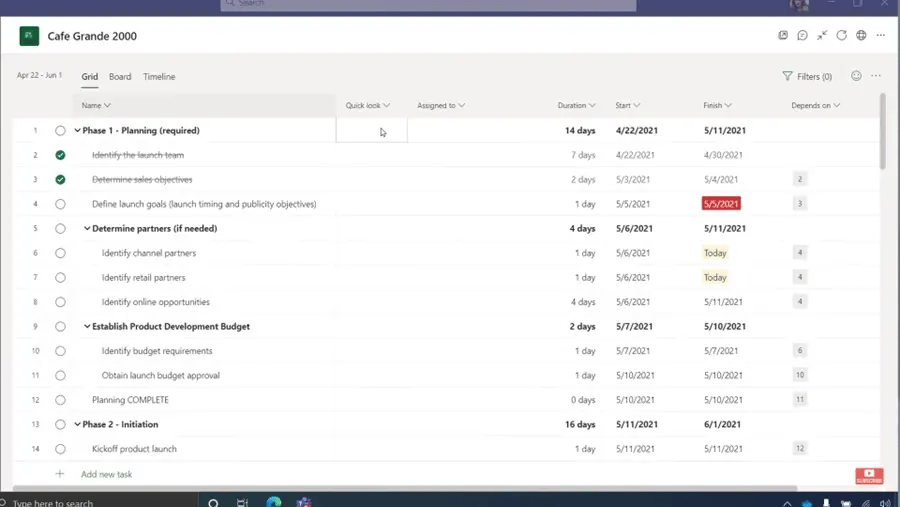Screen dimensions: 900x507
Task: Click the volume speaker tray icon
Action: pos(885,504)
